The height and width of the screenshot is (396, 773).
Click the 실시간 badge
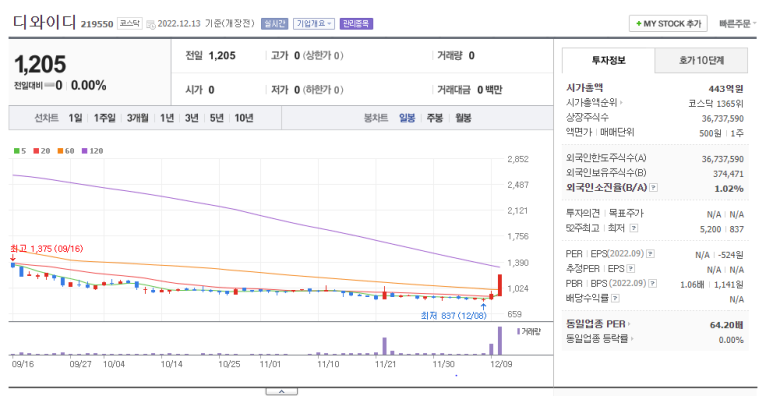coord(274,24)
